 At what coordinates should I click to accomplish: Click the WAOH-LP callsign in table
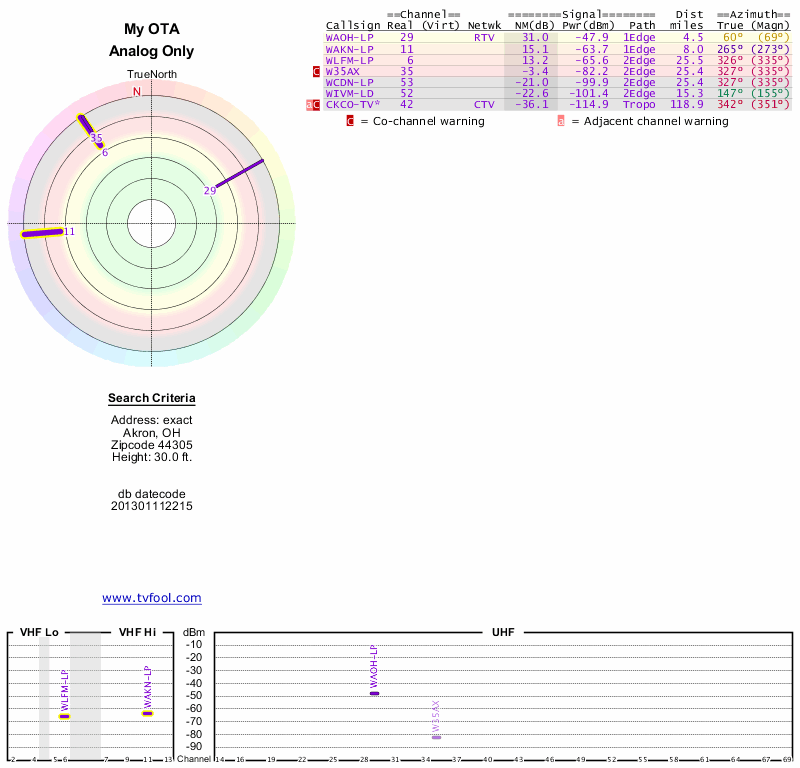349,37
